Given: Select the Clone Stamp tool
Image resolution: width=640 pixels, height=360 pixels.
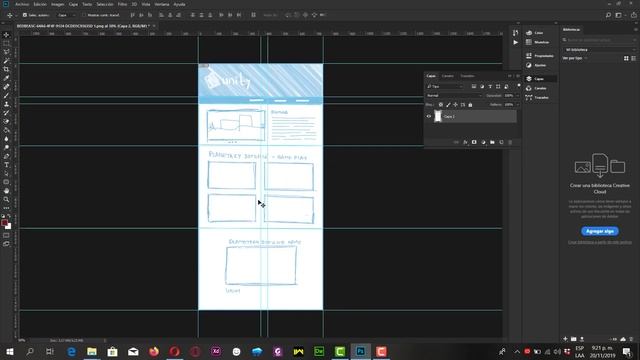Looking at the screenshot, I should [x=6, y=104].
